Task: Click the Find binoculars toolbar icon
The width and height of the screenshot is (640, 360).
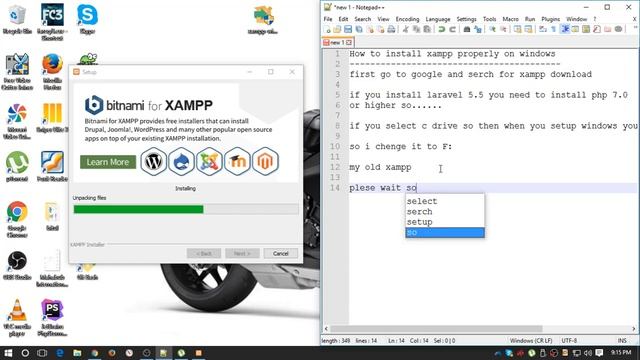Action: 466,29
